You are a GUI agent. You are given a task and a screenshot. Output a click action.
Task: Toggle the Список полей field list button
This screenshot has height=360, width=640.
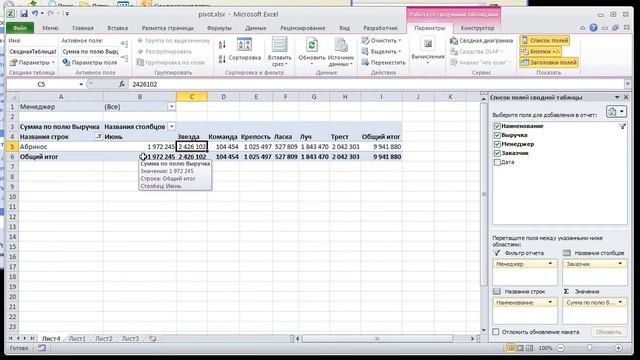pos(545,40)
